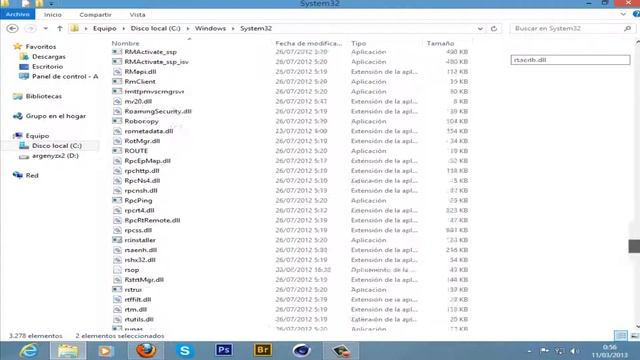Switch to the Vista tab
Image resolution: width=640 pixels, height=360 pixels.
(x=138, y=15)
